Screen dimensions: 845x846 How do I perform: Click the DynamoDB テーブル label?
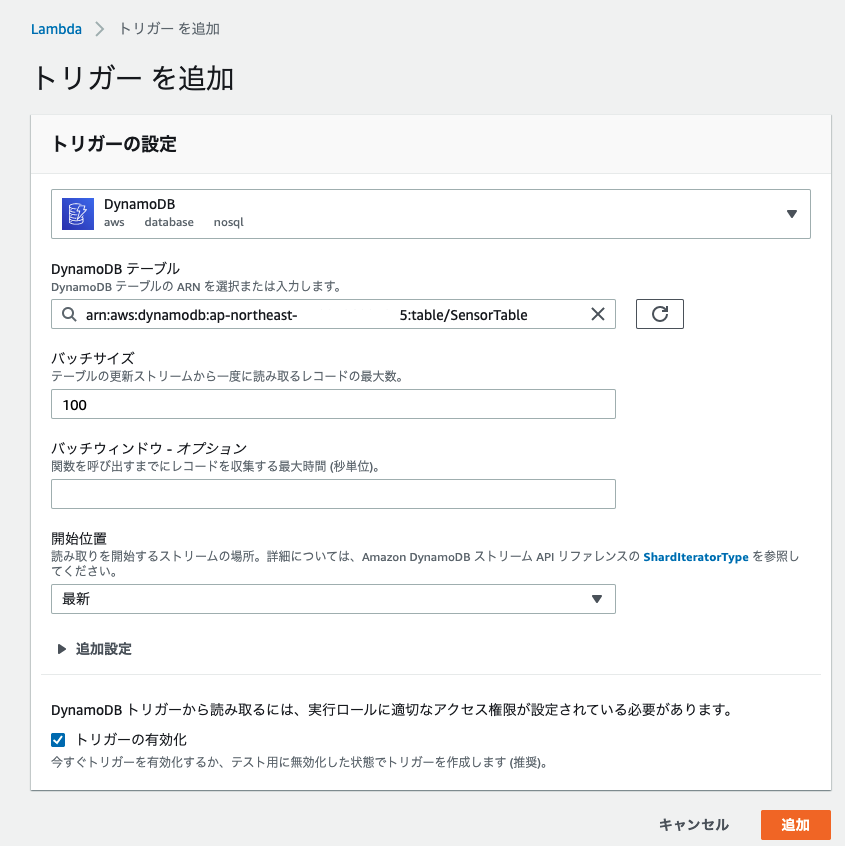(115, 268)
